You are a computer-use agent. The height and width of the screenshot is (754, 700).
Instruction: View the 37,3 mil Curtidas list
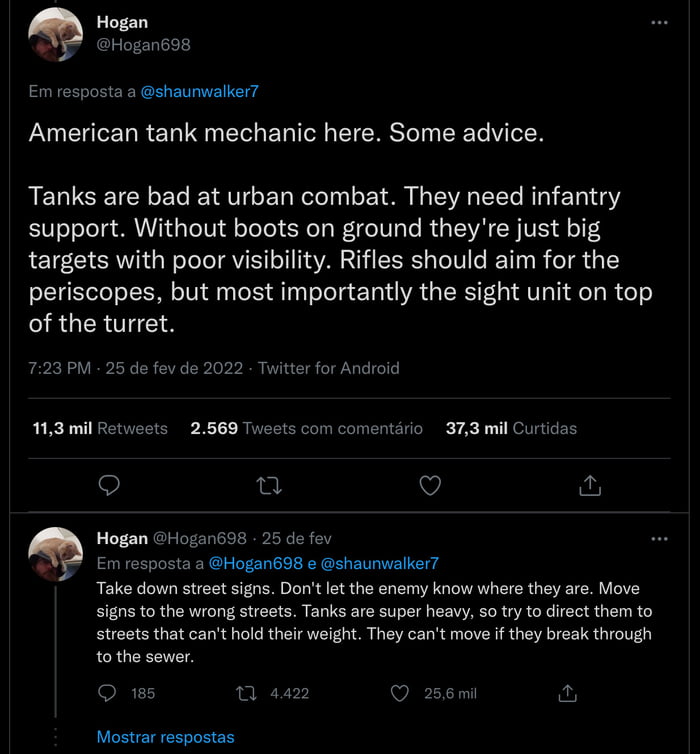(511, 428)
